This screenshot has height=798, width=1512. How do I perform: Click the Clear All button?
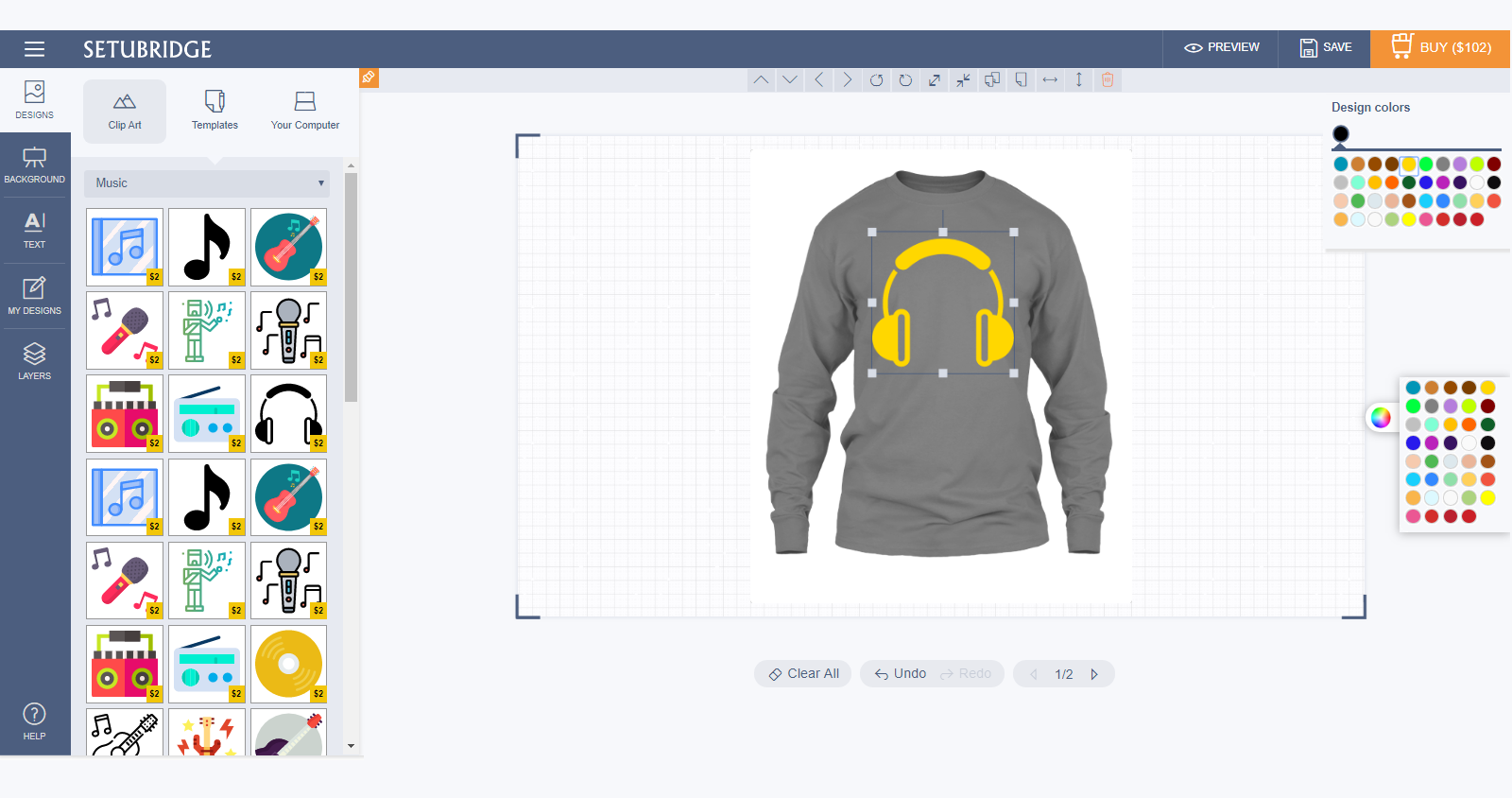pyautogui.click(x=803, y=674)
